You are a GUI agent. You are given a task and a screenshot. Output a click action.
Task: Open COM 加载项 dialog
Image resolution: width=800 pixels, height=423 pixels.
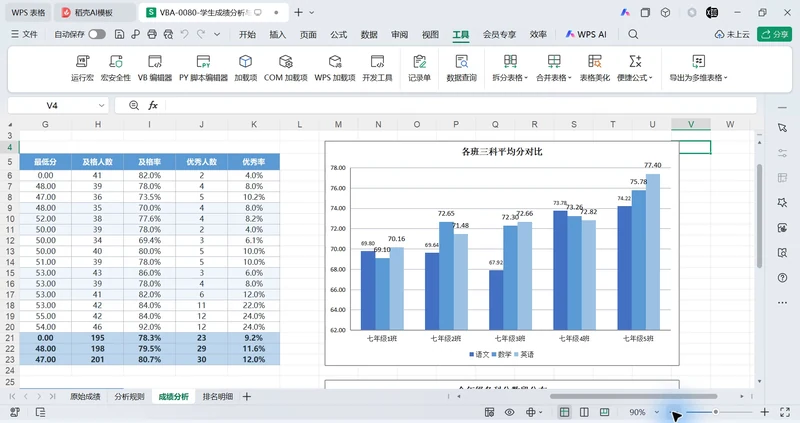[x=286, y=68]
